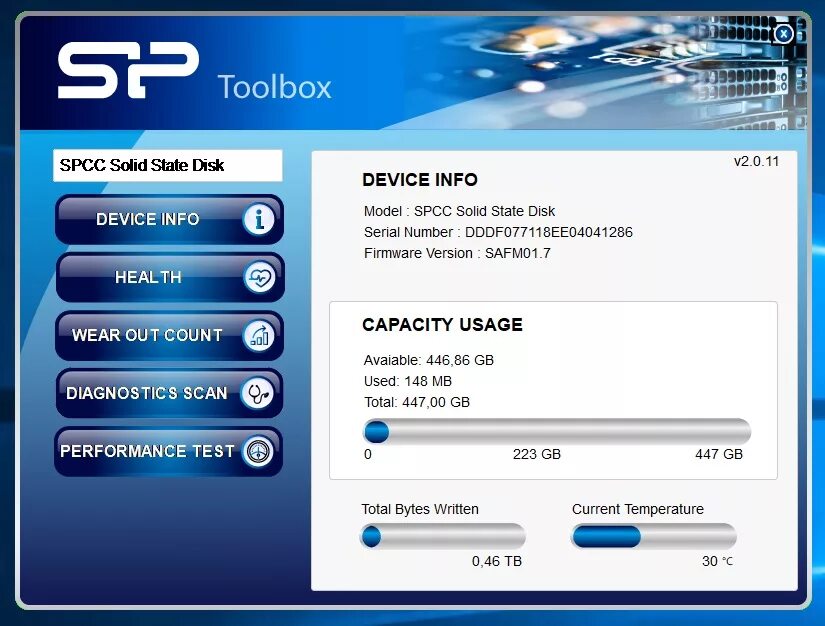Open the DIAGNOSTICS SCAN section
The image size is (825, 626).
[x=168, y=393]
